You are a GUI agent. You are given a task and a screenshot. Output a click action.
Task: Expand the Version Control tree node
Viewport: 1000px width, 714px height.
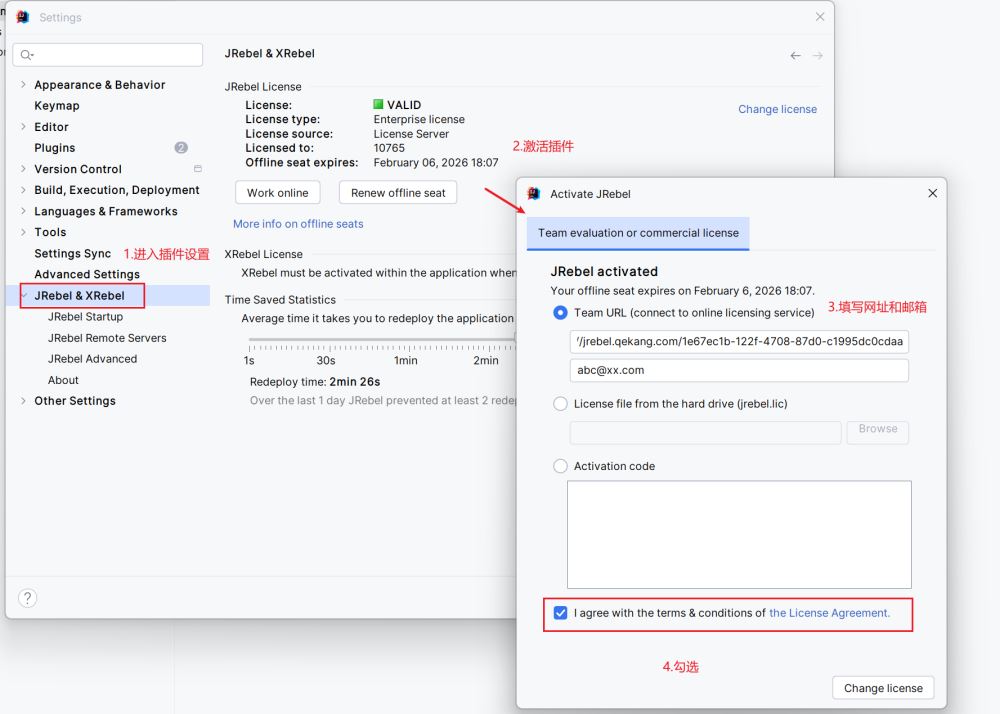[24, 168]
